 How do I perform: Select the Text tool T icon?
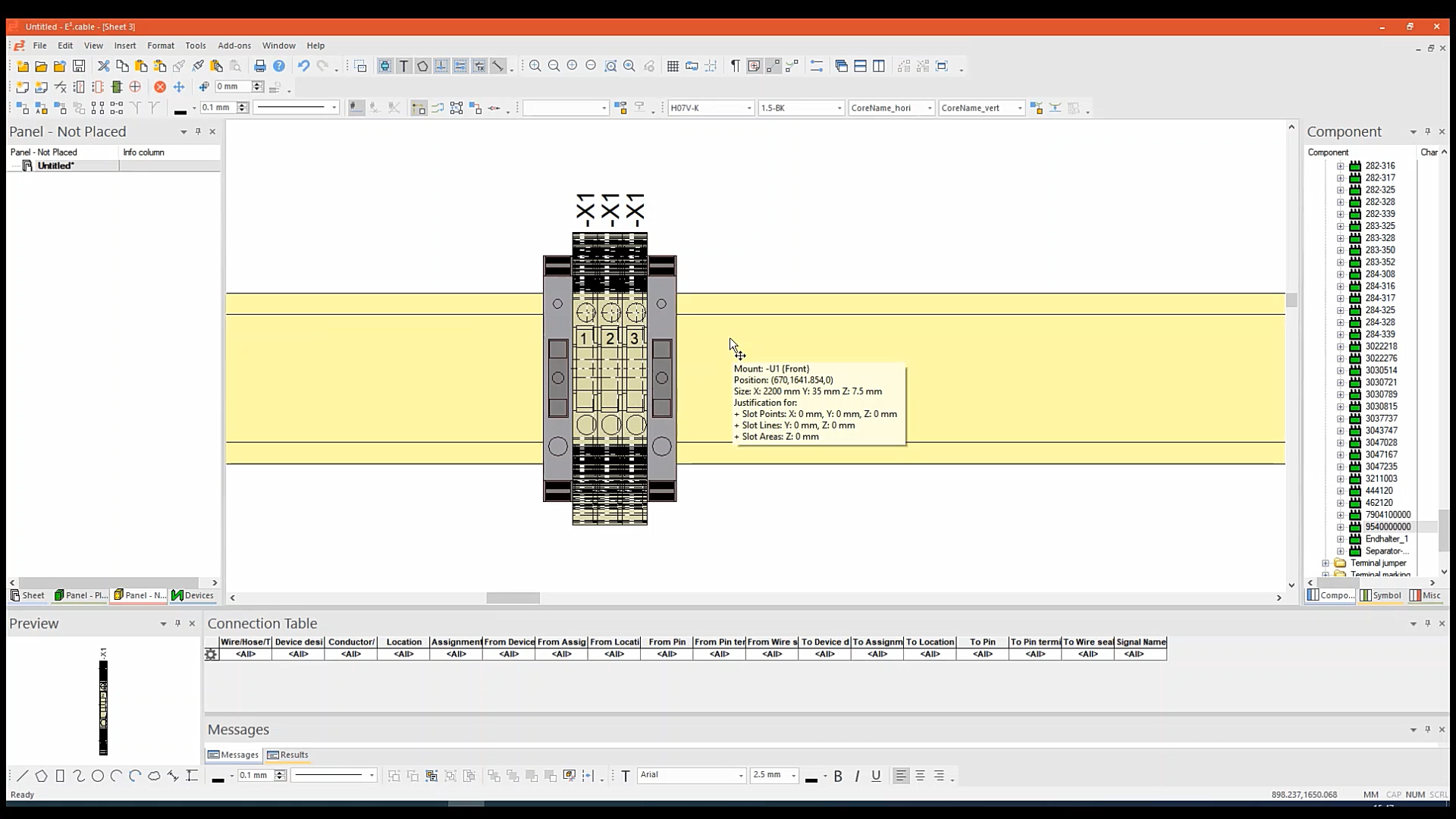(x=404, y=66)
